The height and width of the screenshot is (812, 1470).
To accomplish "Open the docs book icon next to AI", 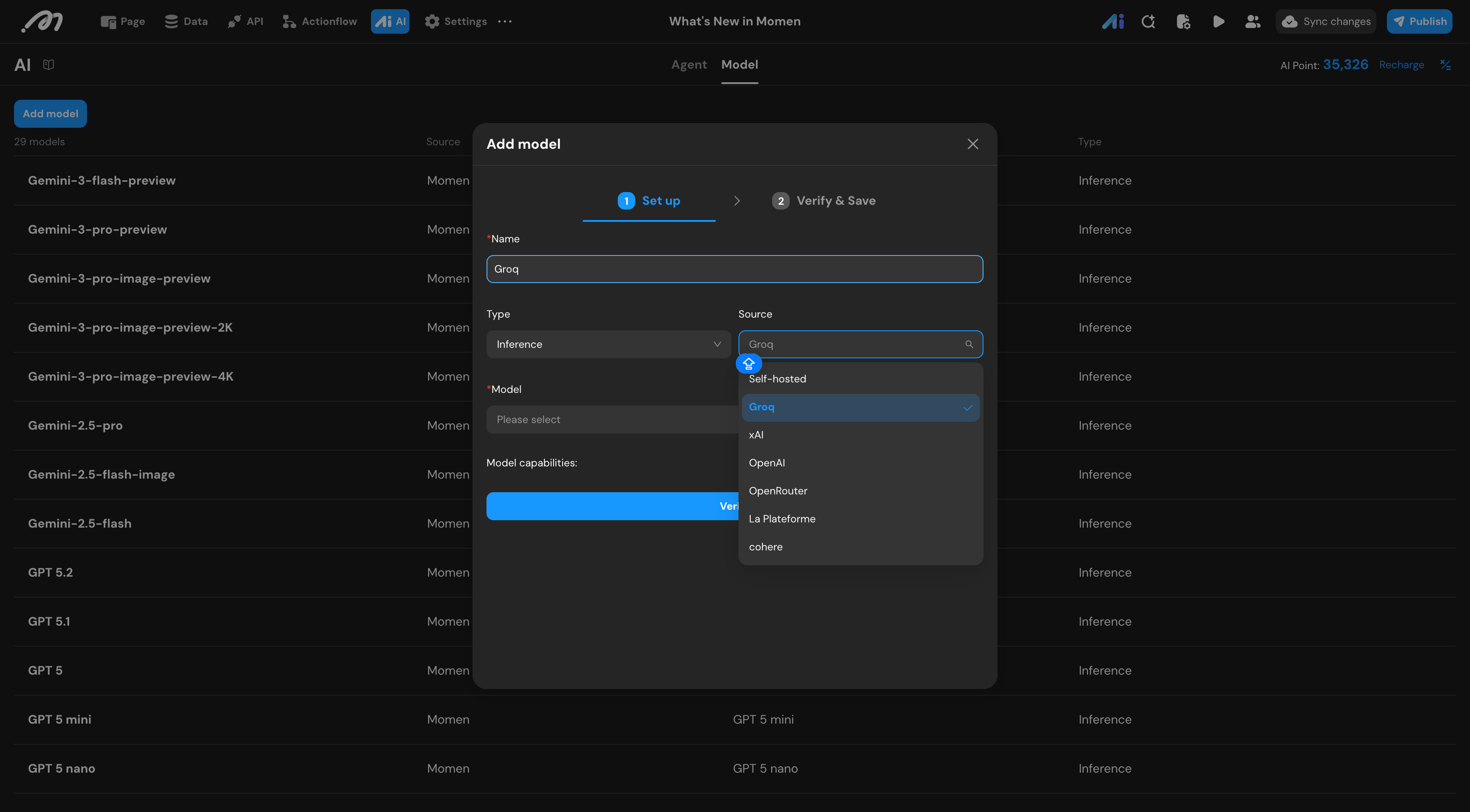I will click(x=49, y=64).
